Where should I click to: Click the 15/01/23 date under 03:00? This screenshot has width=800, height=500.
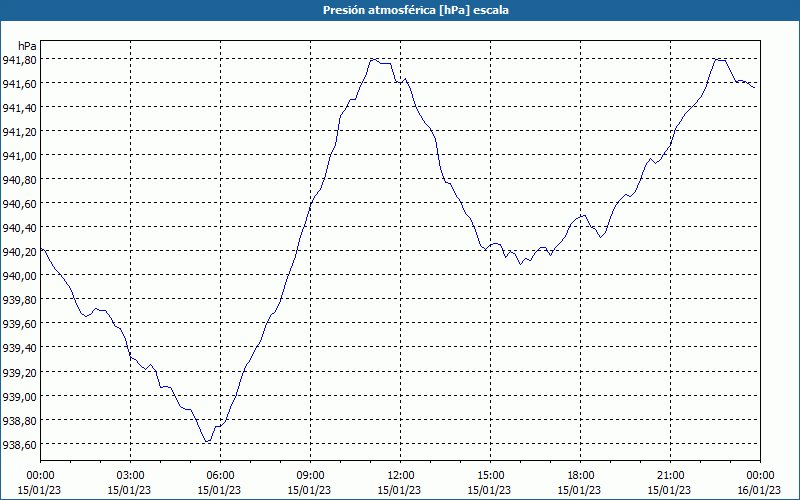coord(129,490)
